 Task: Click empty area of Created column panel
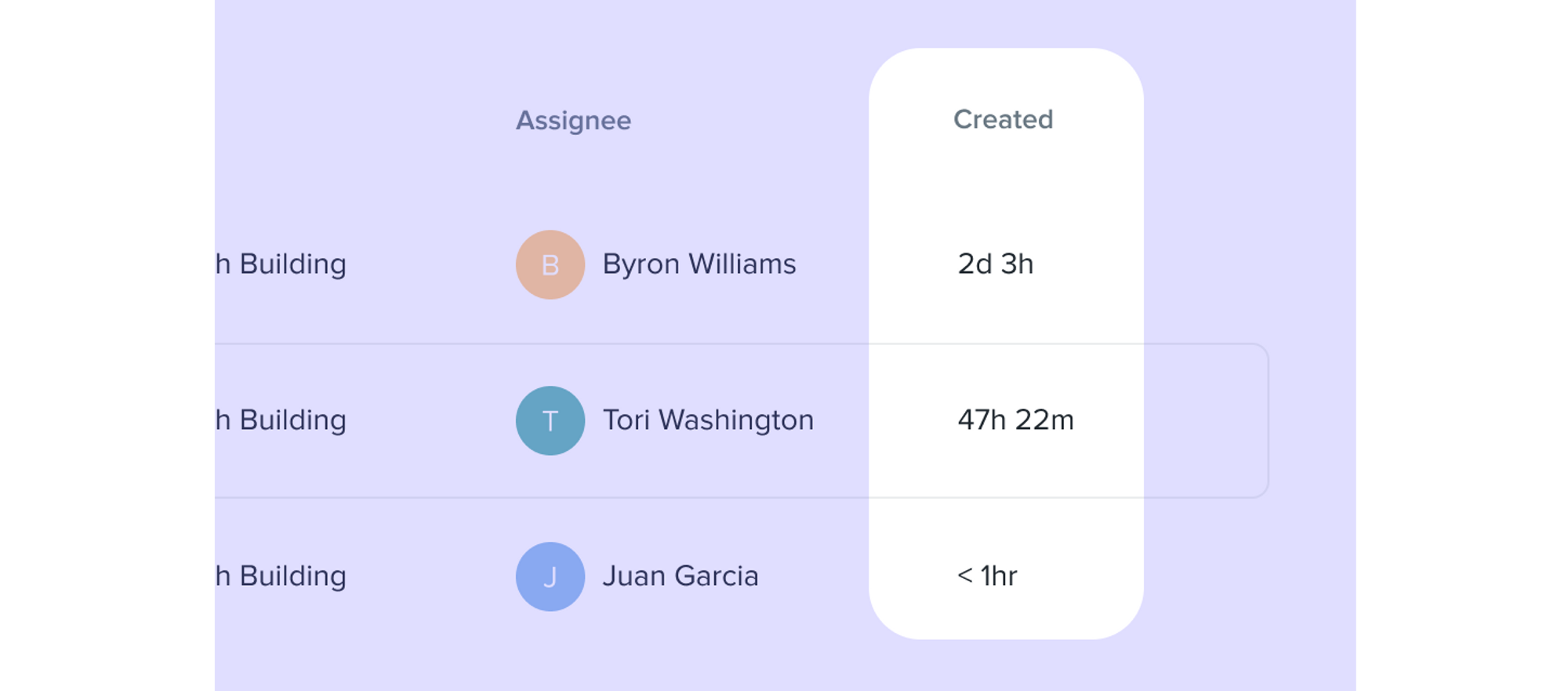pos(1006,188)
